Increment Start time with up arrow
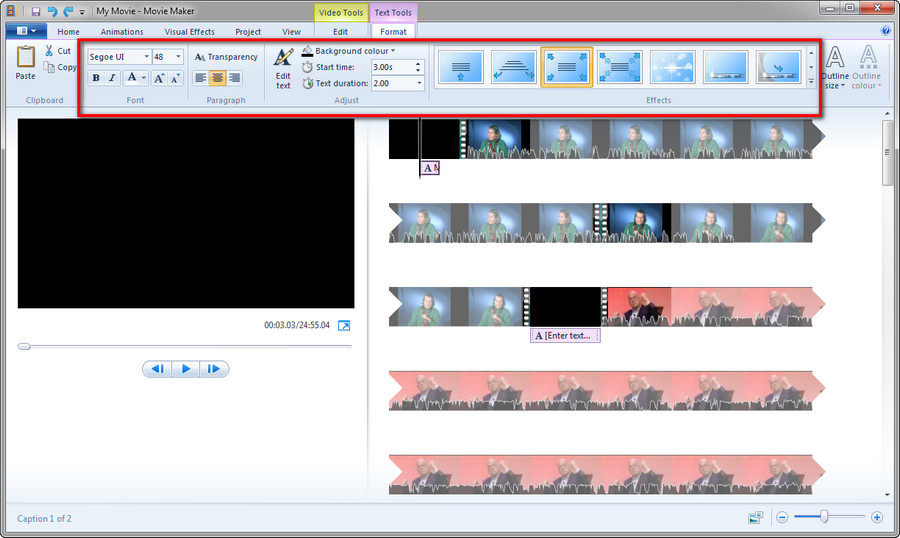Viewport: 900px width, 538px height. coord(418,64)
